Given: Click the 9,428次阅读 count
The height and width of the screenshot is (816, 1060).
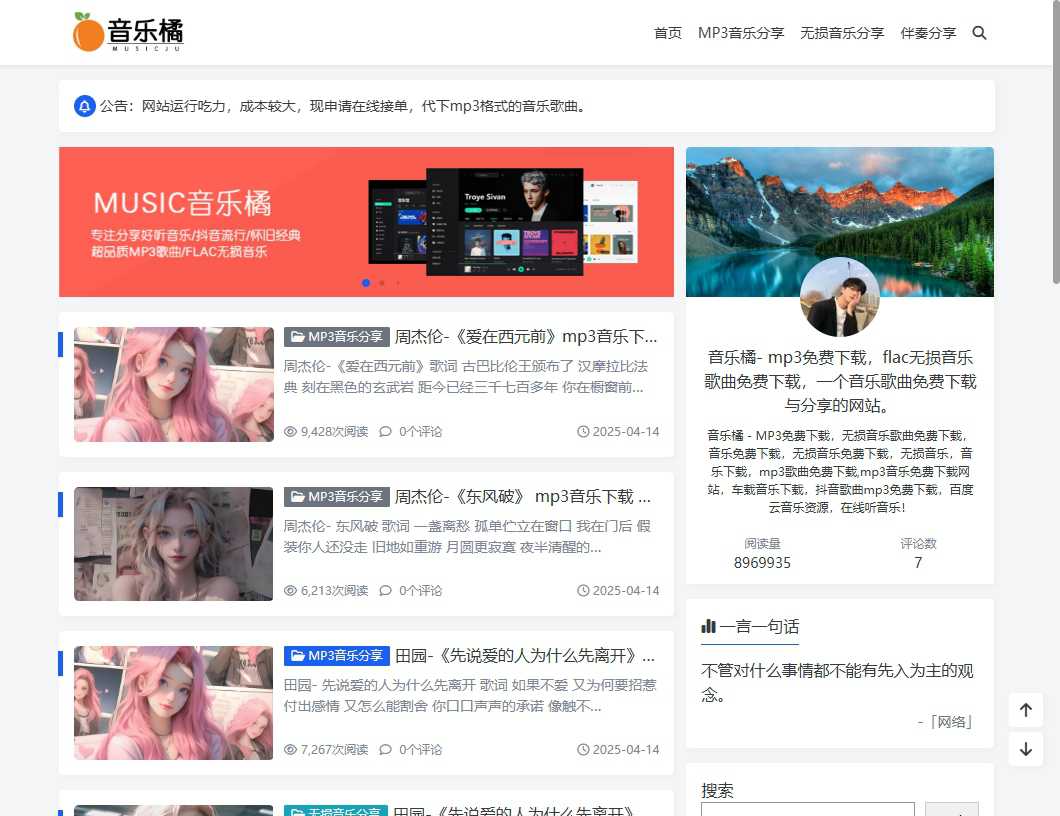Looking at the screenshot, I should click(x=334, y=431).
